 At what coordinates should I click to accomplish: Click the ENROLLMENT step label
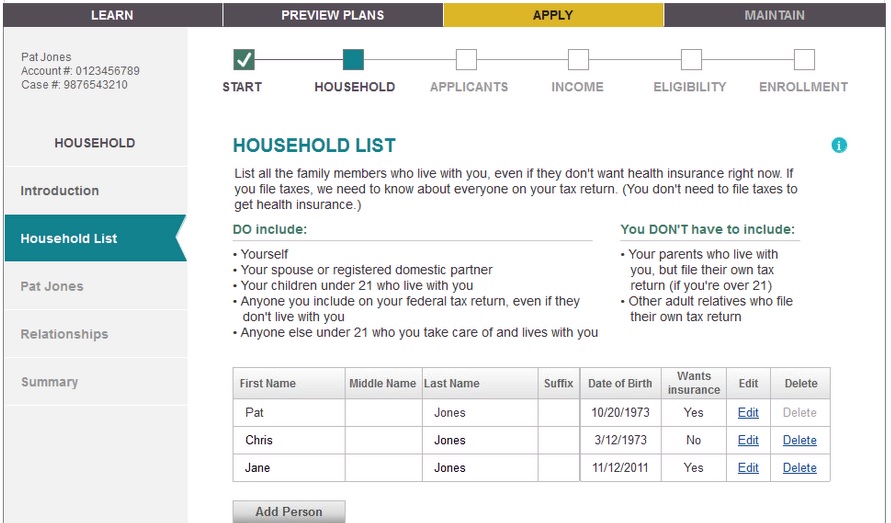point(803,87)
